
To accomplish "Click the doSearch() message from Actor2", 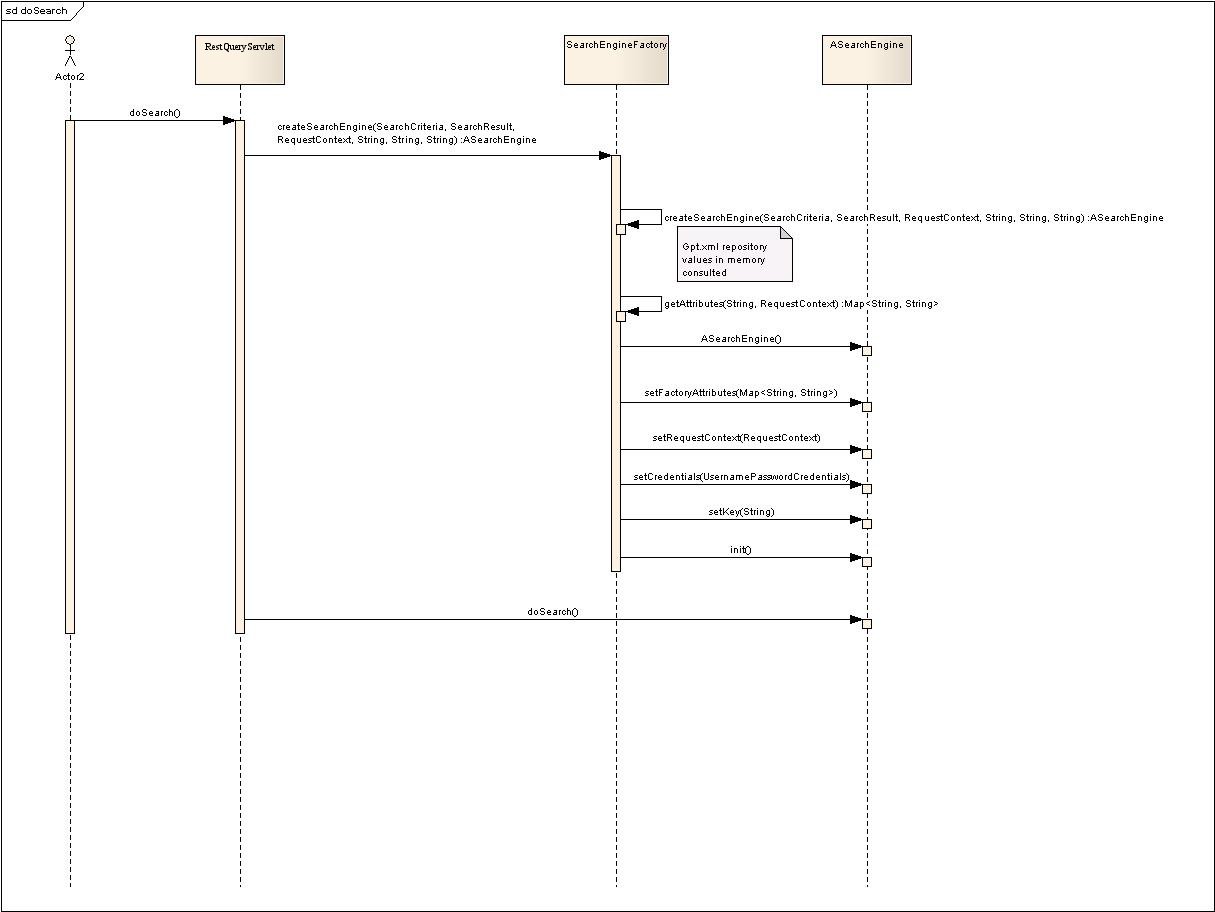I will tap(155, 113).
